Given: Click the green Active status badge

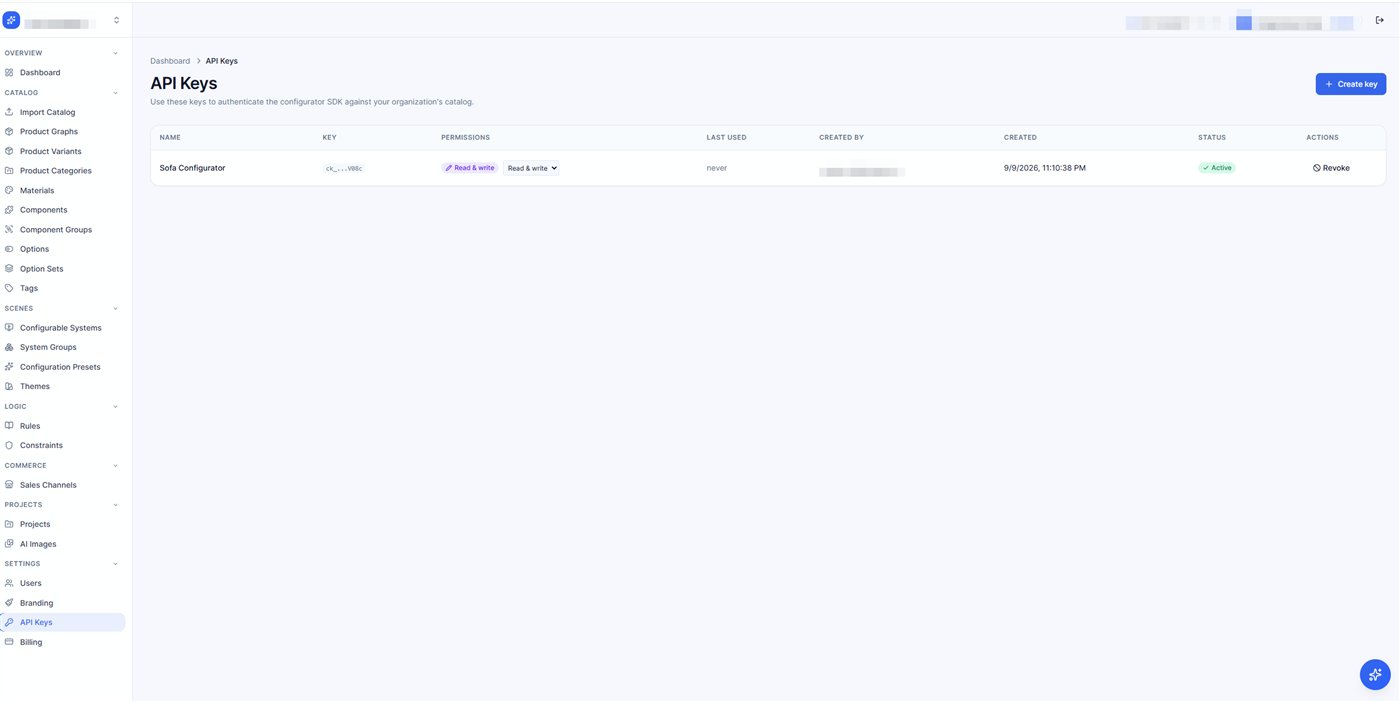Looking at the screenshot, I should [1217, 168].
